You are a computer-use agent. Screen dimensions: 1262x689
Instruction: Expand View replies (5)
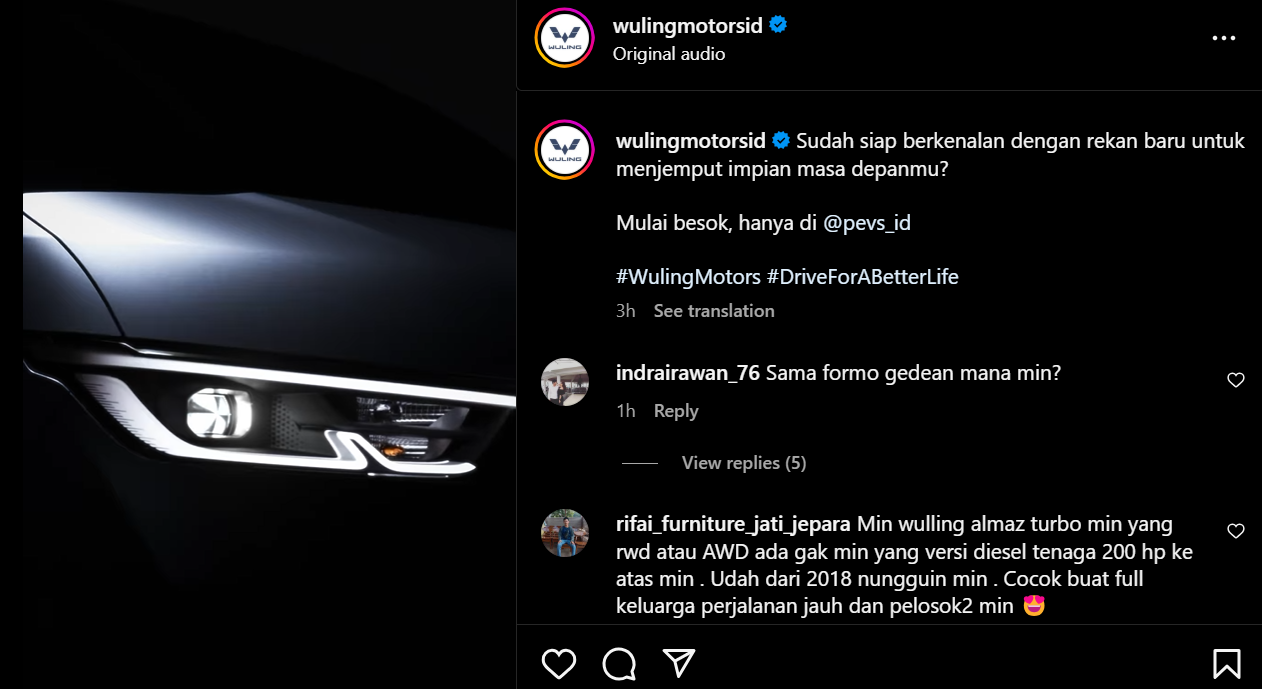click(x=744, y=463)
